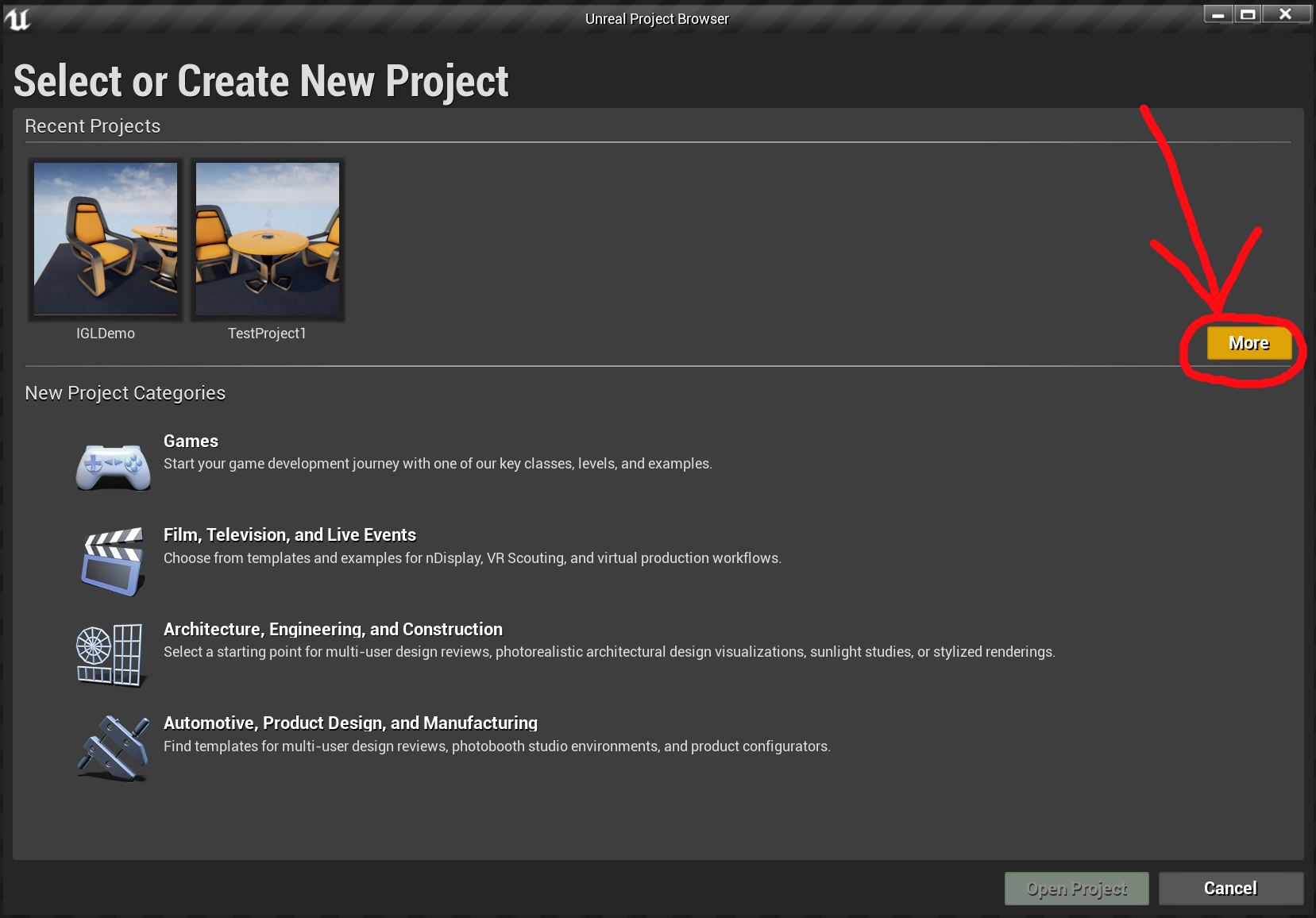The height and width of the screenshot is (918, 1316).
Task: Choose Film, Television, and Live Events title
Action: click(290, 535)
